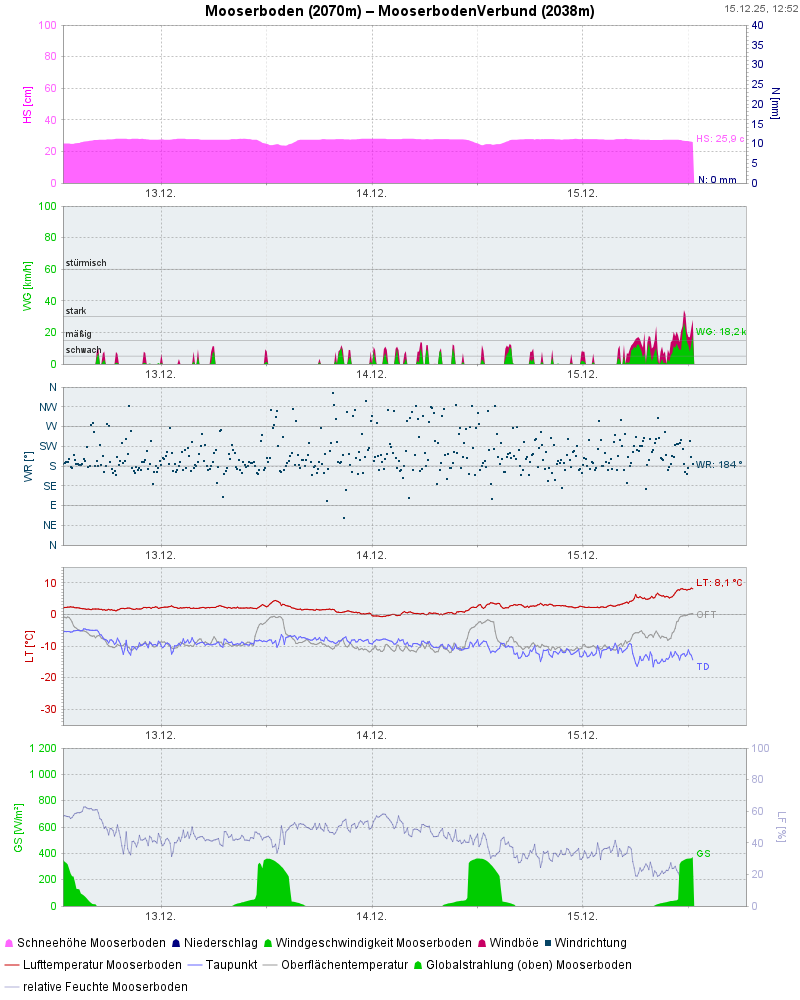Click the red Lufttemperatur Mooserboden legend line
The height and width of the screenshot is (1000, 800).
point(12,965)
